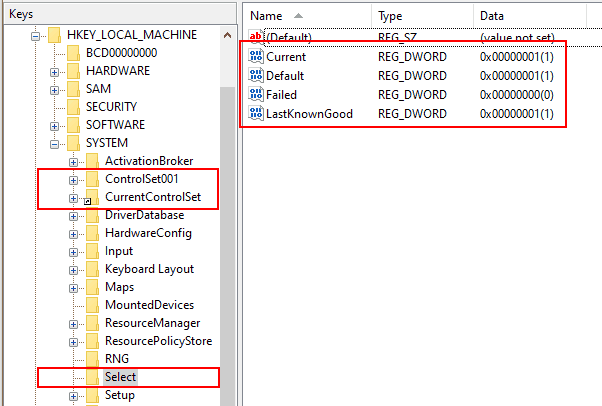Select the CurrentControlSet key label
The width and height of the screenshot is (602, 406).
click(153, 197)
